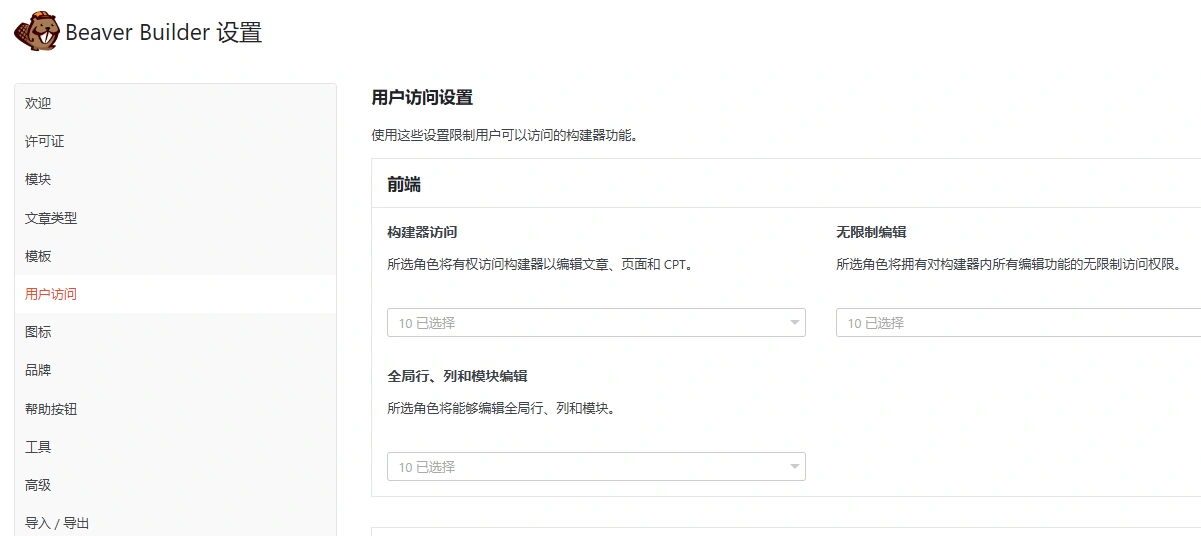Click the 用户访问设置 heading

(422, 98)
